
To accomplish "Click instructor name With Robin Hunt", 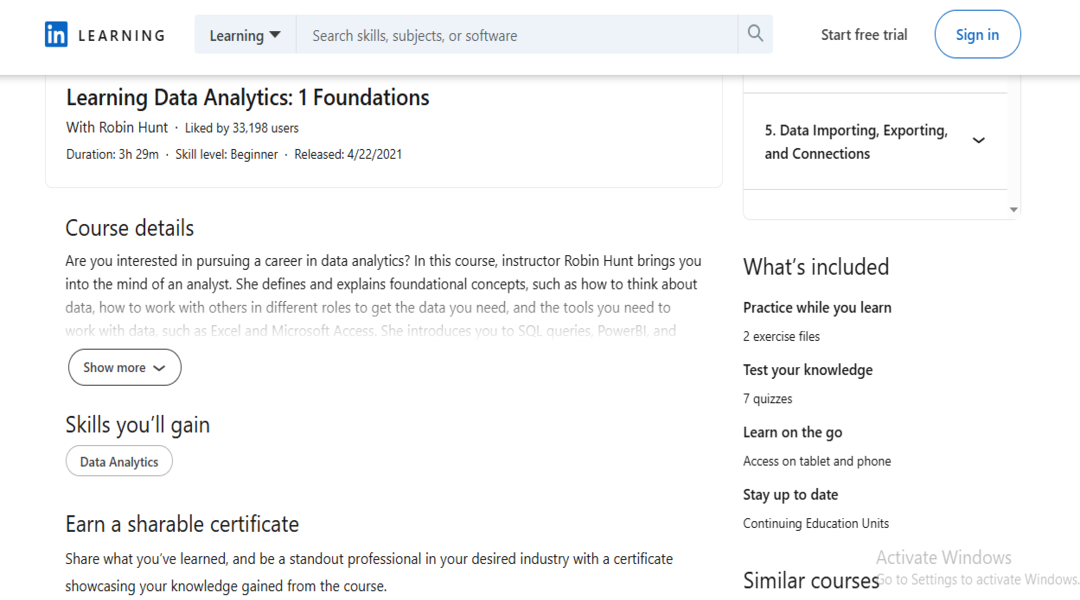I will [x=117, y=127].
